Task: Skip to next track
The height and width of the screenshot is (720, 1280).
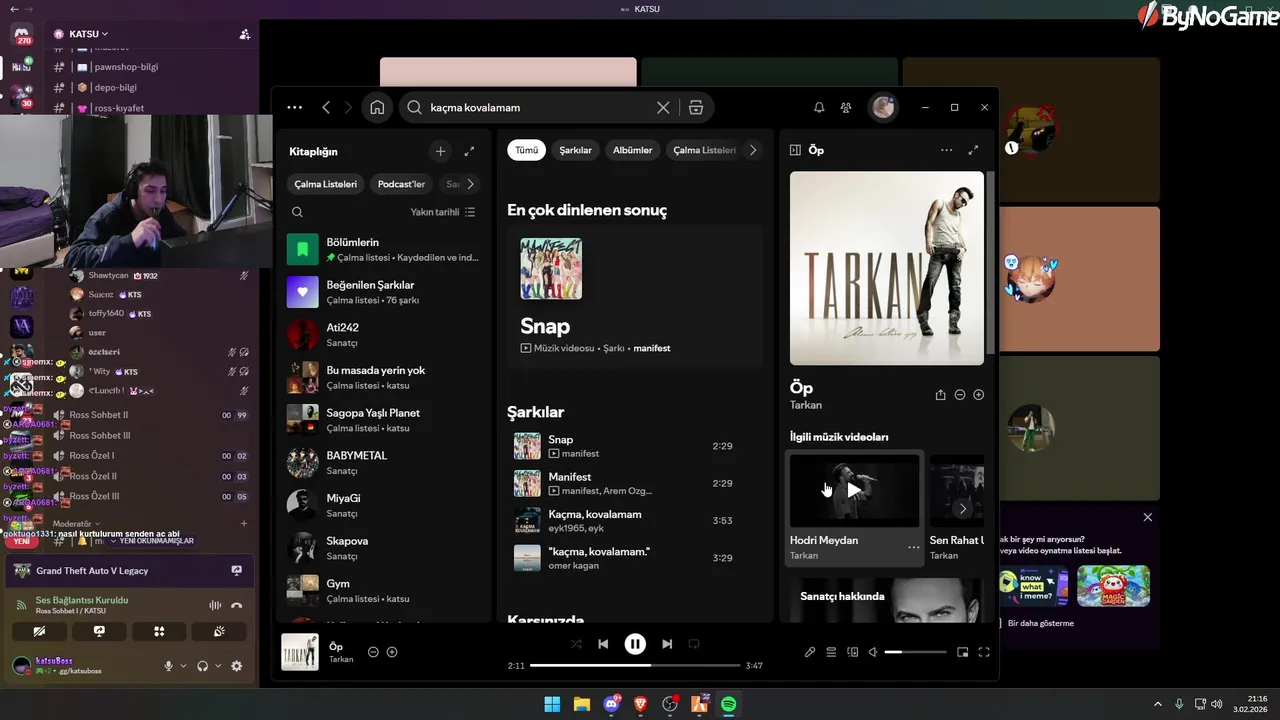Action: click(x=667, y=644)
